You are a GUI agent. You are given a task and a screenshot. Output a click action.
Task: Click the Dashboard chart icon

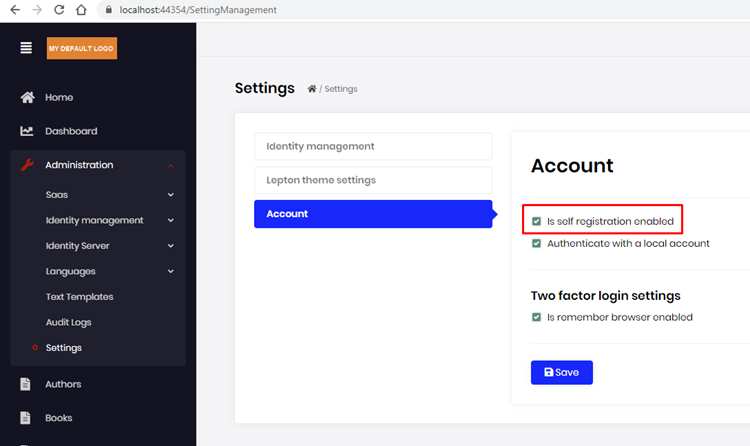click(x=28, y=131)
